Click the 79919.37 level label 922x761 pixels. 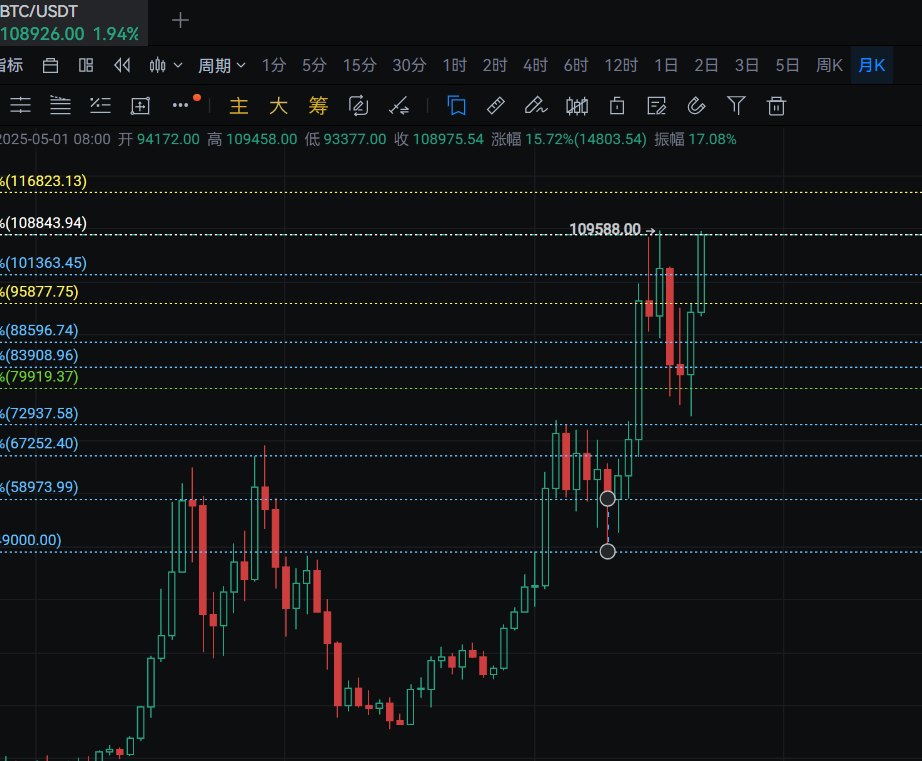click(x=39, y=376)
